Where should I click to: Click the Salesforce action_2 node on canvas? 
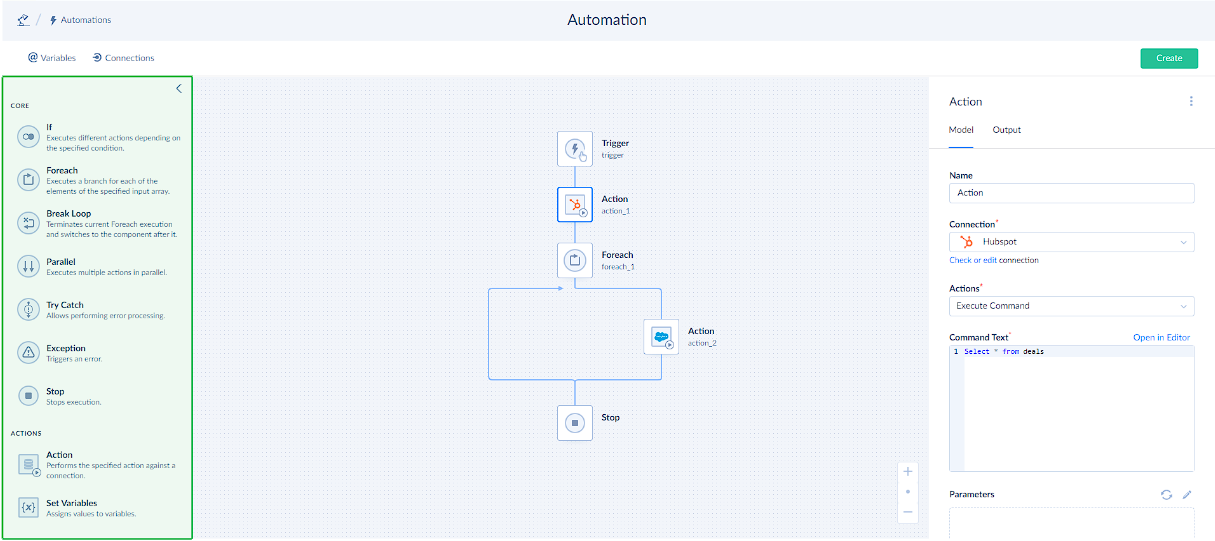pos(661,337)
